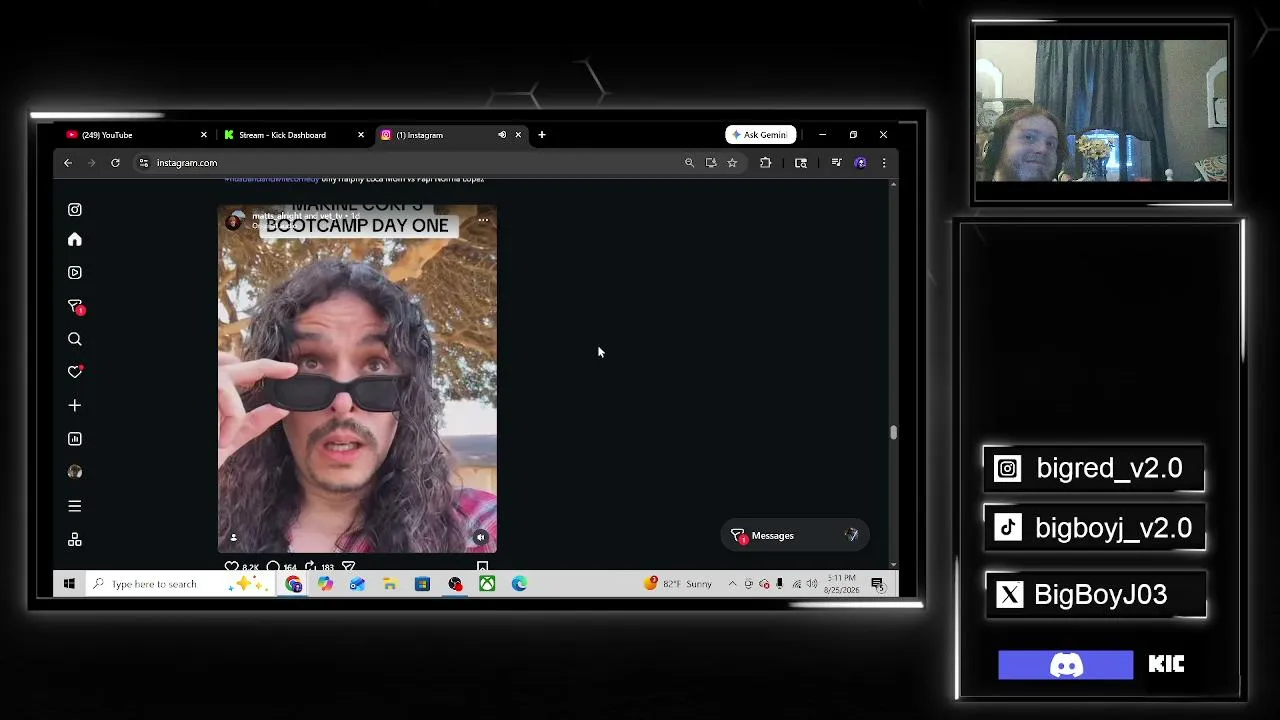Launch Copilot from the taskbar

[x=326, y=584]
